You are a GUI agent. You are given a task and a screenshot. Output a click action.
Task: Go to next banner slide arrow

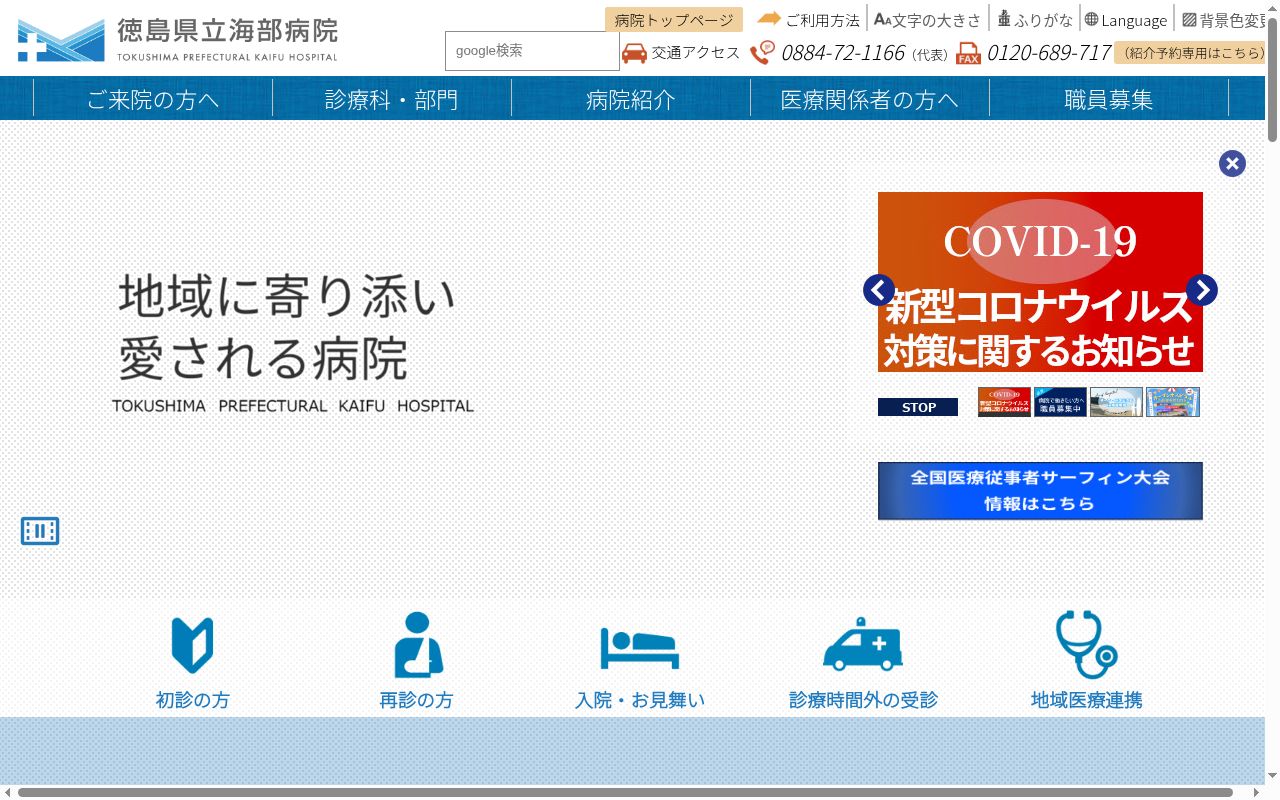(x=1202, y=290)
